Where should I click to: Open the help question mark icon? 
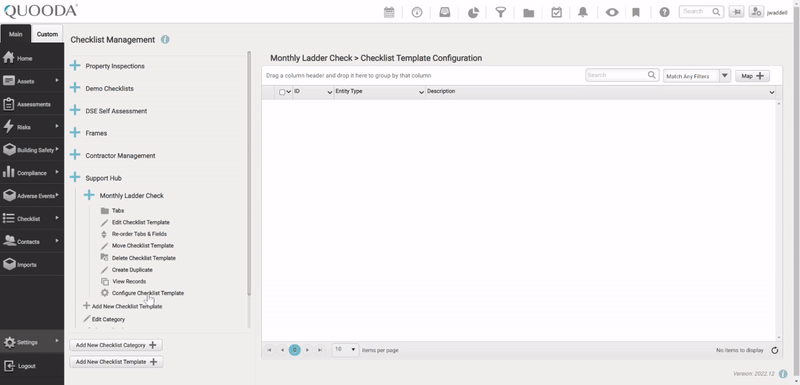click(x=664, y=12)
